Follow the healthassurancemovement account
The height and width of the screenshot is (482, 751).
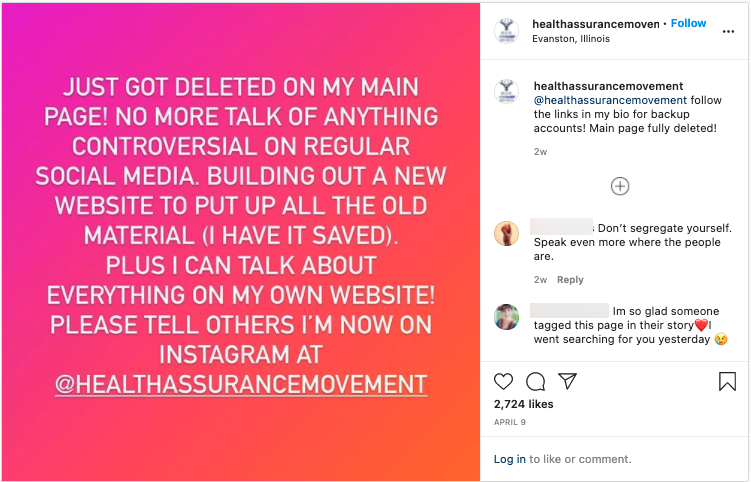click(x=688, y=23)
